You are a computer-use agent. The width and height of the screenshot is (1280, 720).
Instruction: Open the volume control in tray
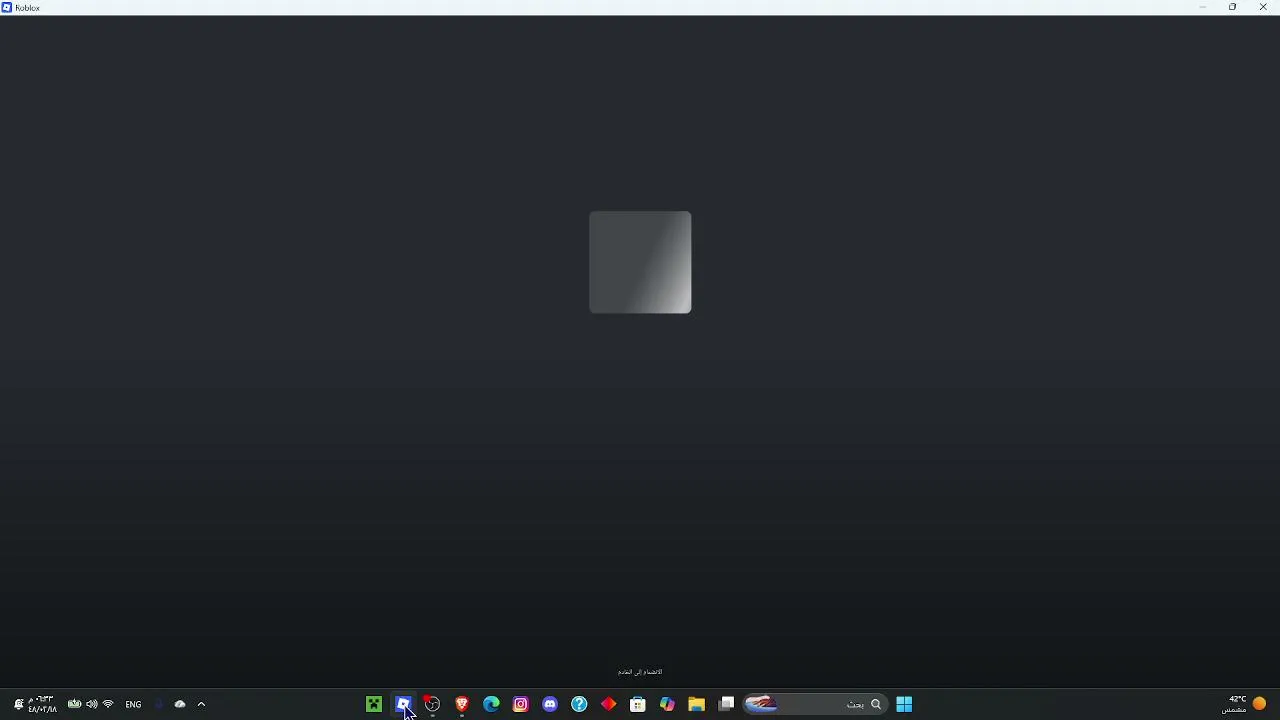(92, 704)
